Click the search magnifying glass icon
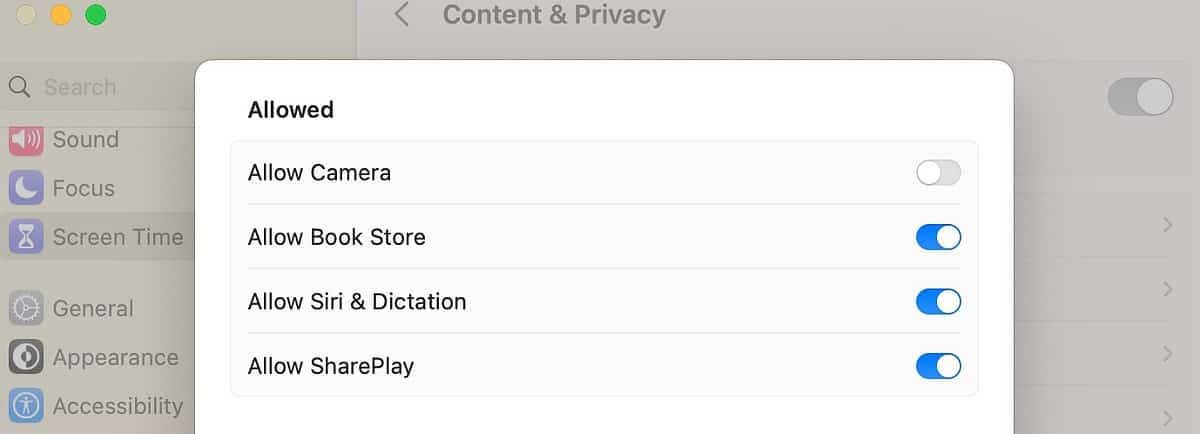 [19, 87]
